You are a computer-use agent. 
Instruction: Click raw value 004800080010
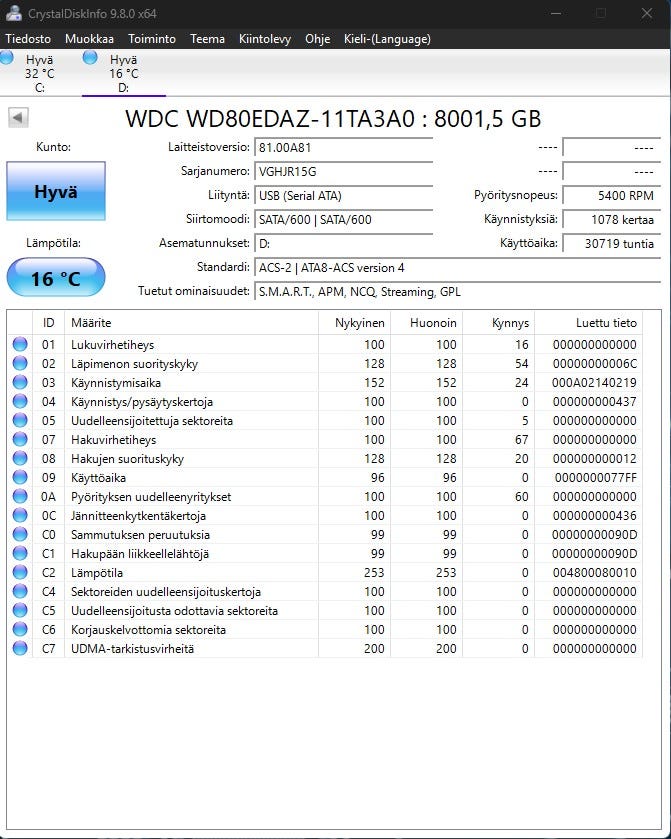(x=594, y=573)
